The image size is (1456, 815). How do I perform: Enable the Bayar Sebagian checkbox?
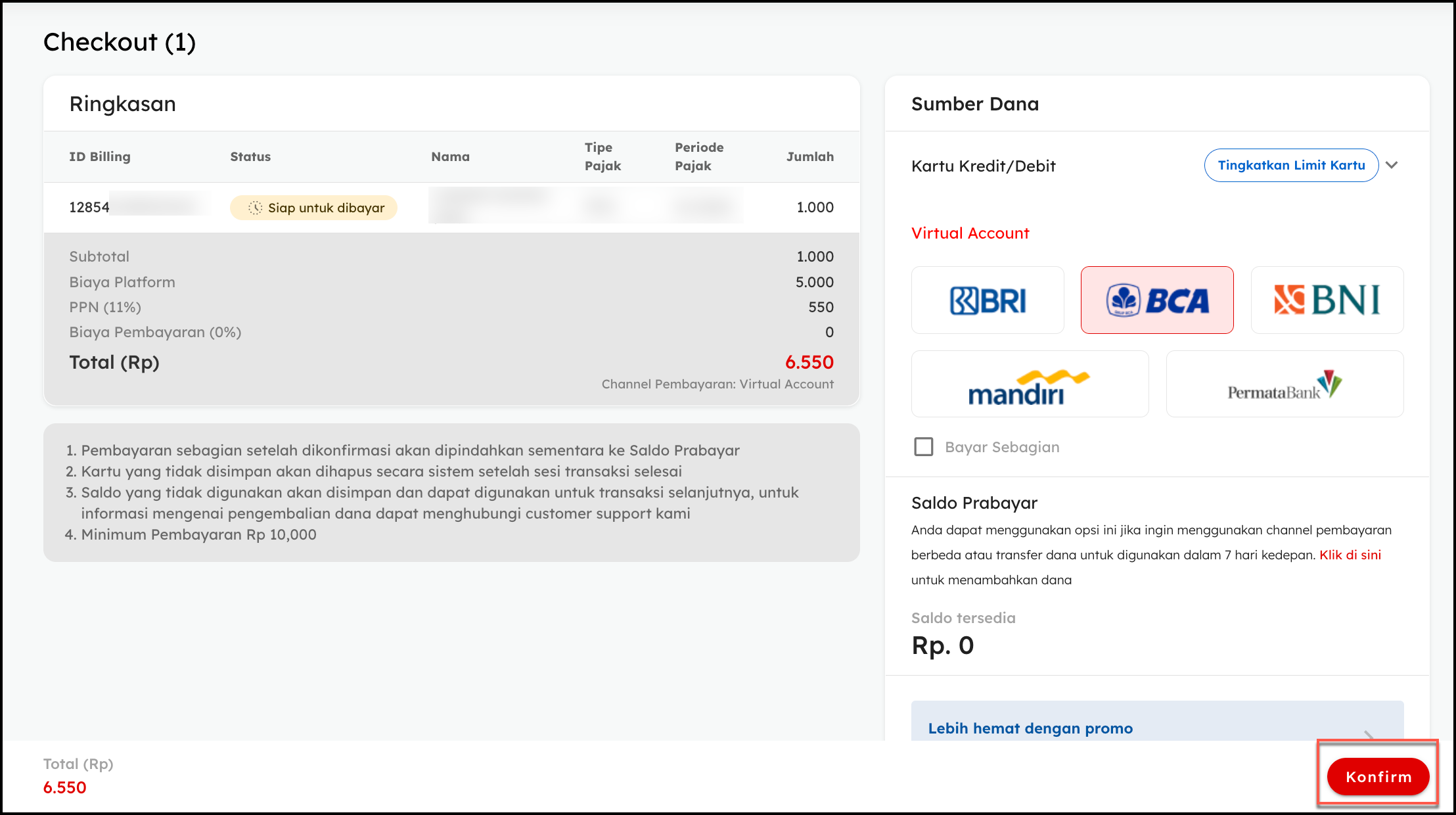924,447
